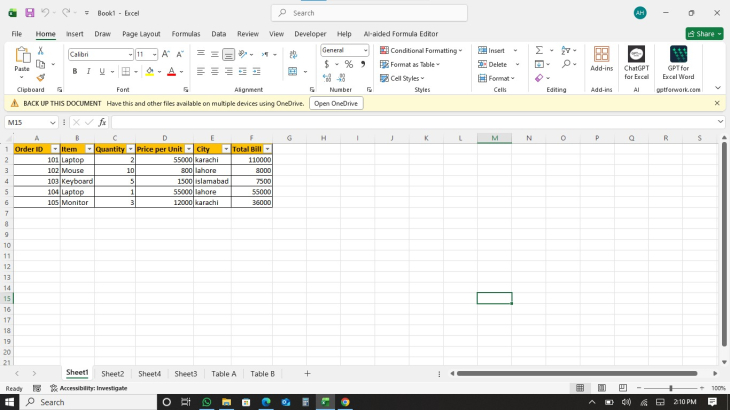730x410 pixels.
Task: Toggle the City column filter button
Action: click(x=225, y=149)
